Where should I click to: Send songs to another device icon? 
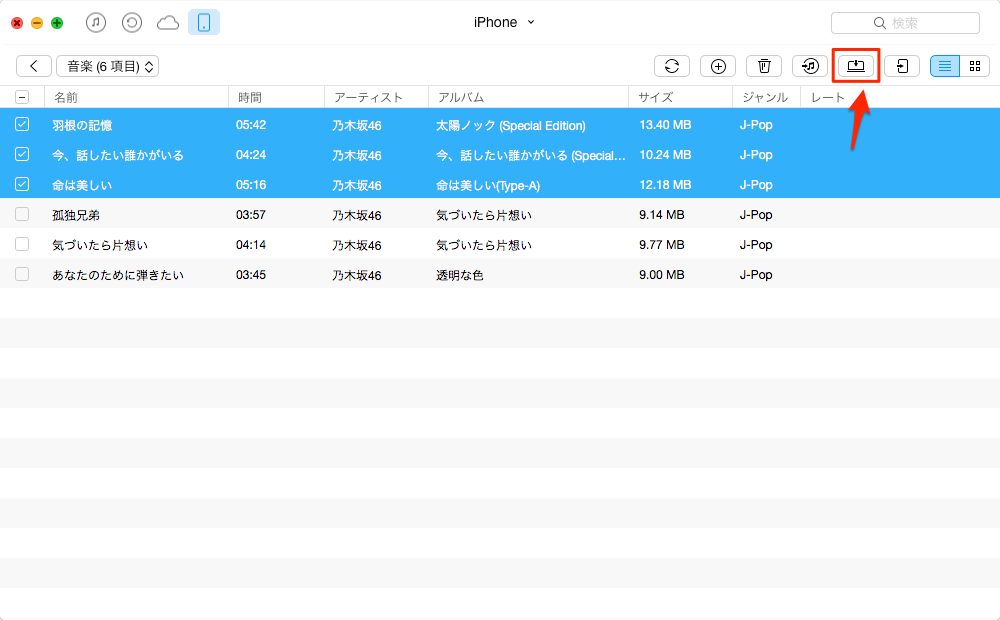[902, 66]
